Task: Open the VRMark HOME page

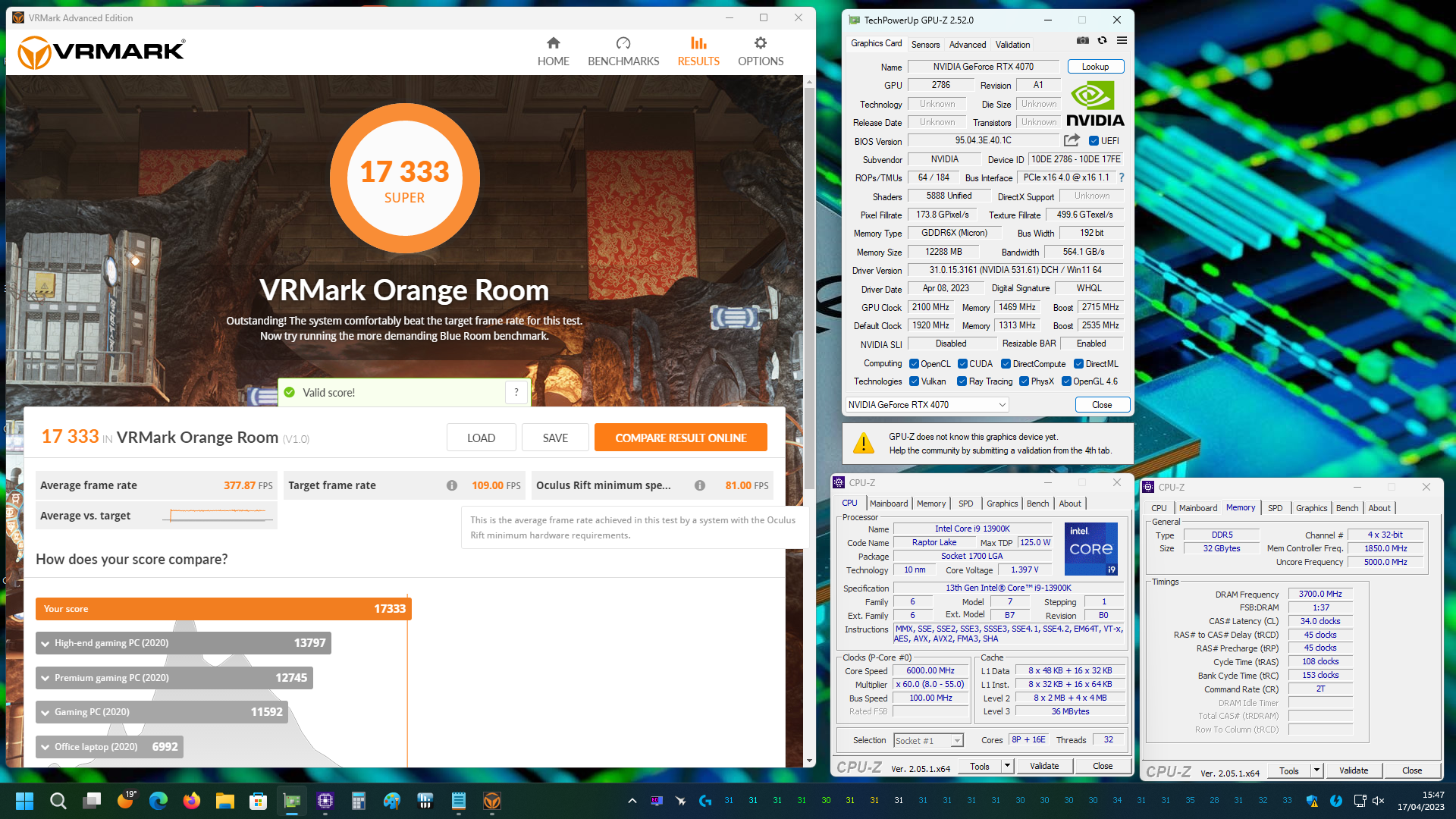Action: tap(553, 52)
